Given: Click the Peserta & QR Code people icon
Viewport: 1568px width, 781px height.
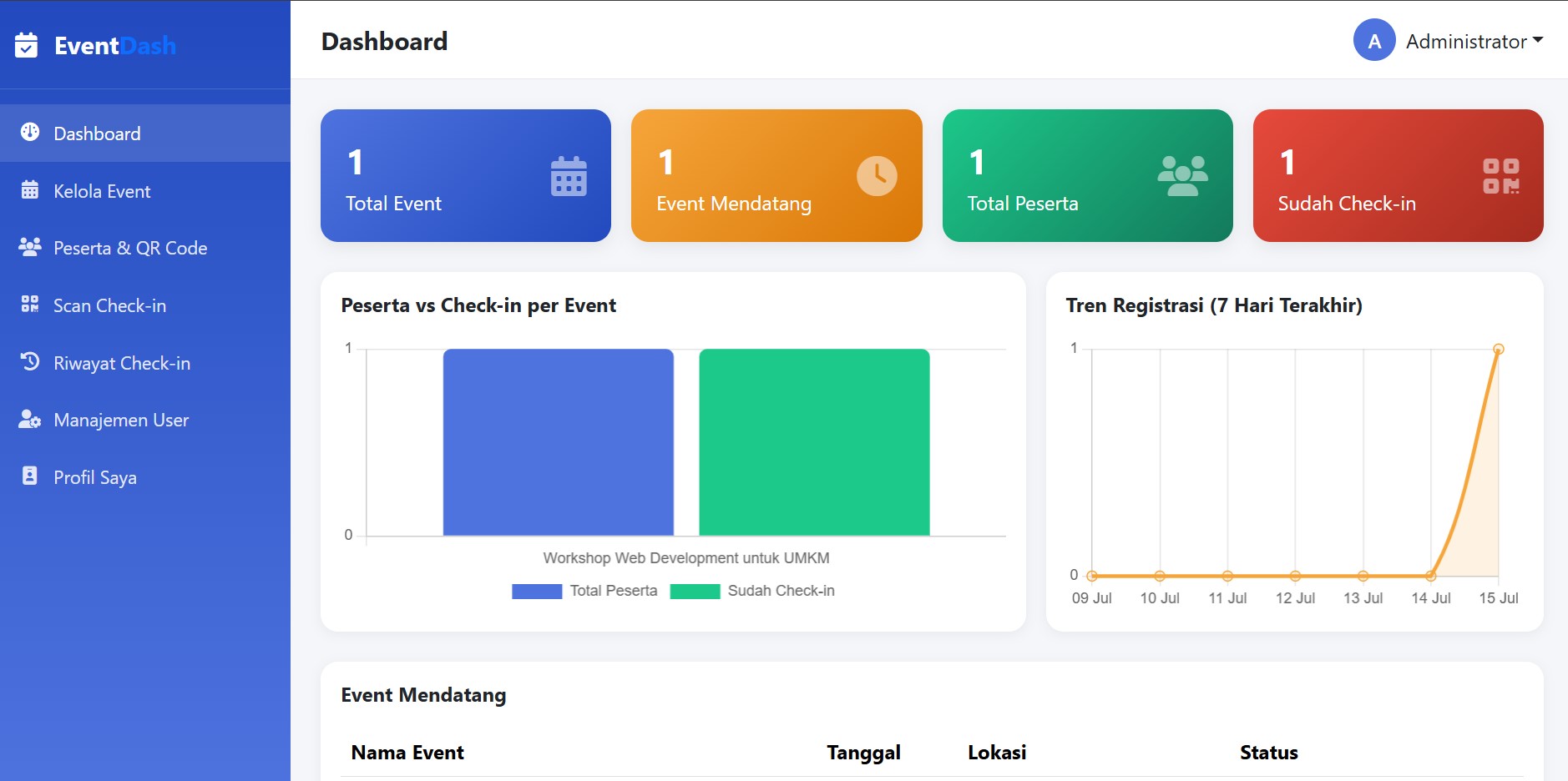Looking at the screenshot, I should tap(30, 247).
